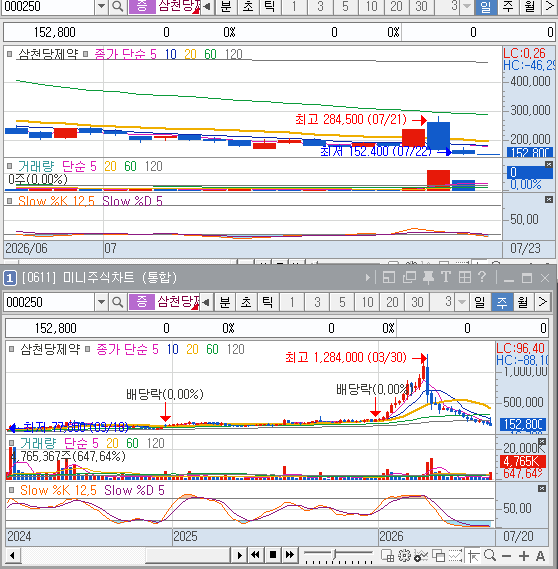Open help via question mark icon
The height and width of the screenshot is (569, 558).
[x=482, y=277]
